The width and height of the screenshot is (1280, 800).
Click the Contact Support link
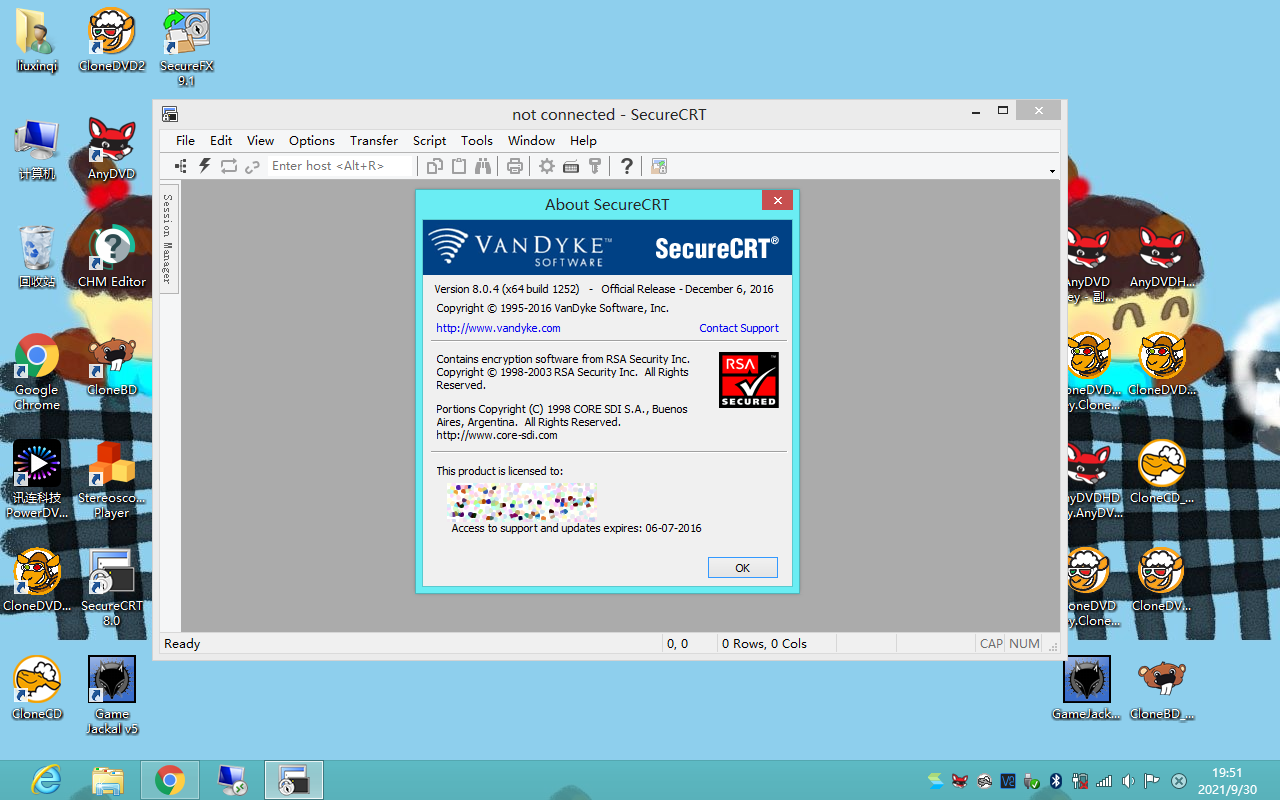(x=739, y=328)
